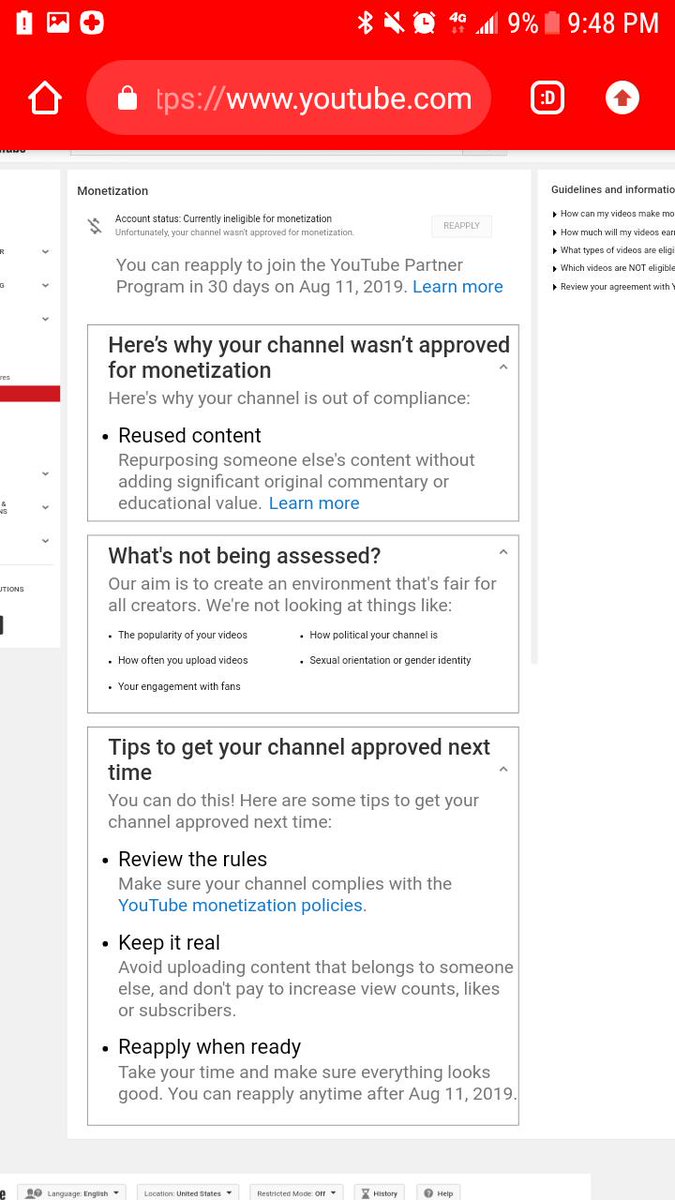
Task: Click the History footer button
Action: coord(380,1193)
